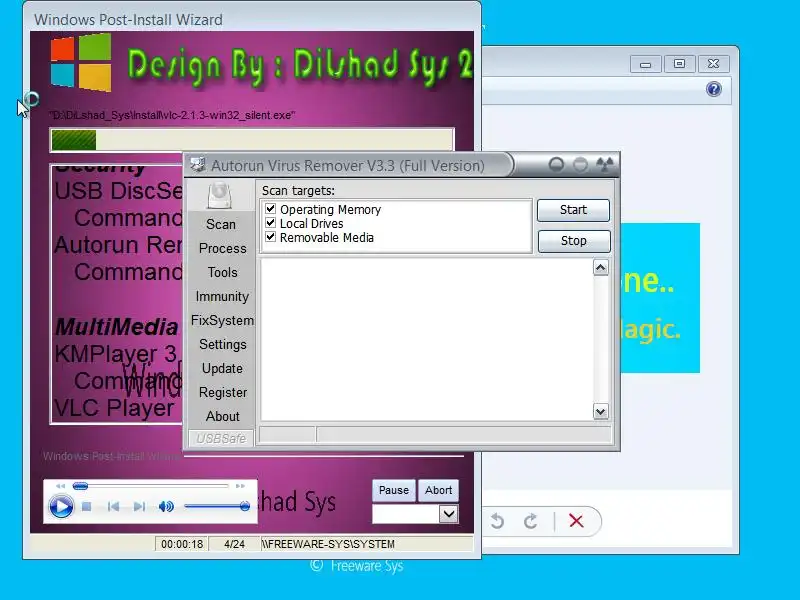Pause the Post-Install Wizard installation
Image resolution: width=800 pixels, height=600 pixels.
[393, 490]
